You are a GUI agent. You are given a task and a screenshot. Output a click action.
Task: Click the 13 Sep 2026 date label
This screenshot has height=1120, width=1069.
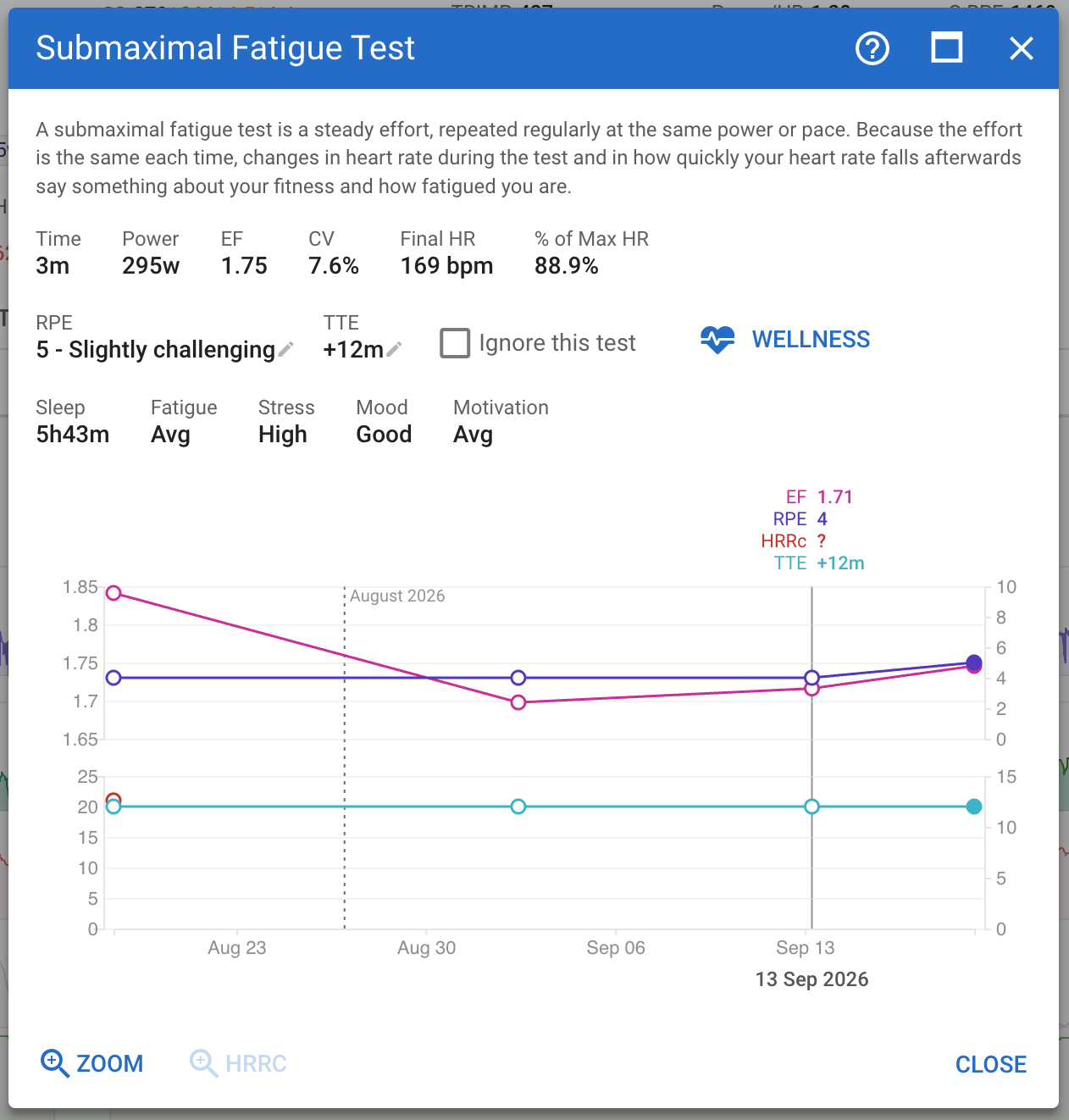pyautogui.click(x=811, y=979)
